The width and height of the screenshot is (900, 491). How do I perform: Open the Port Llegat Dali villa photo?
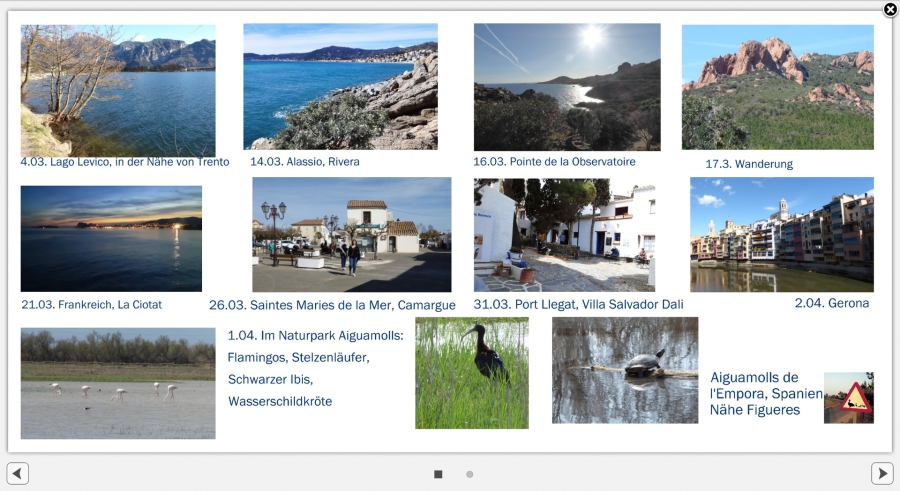pos(564,235)
